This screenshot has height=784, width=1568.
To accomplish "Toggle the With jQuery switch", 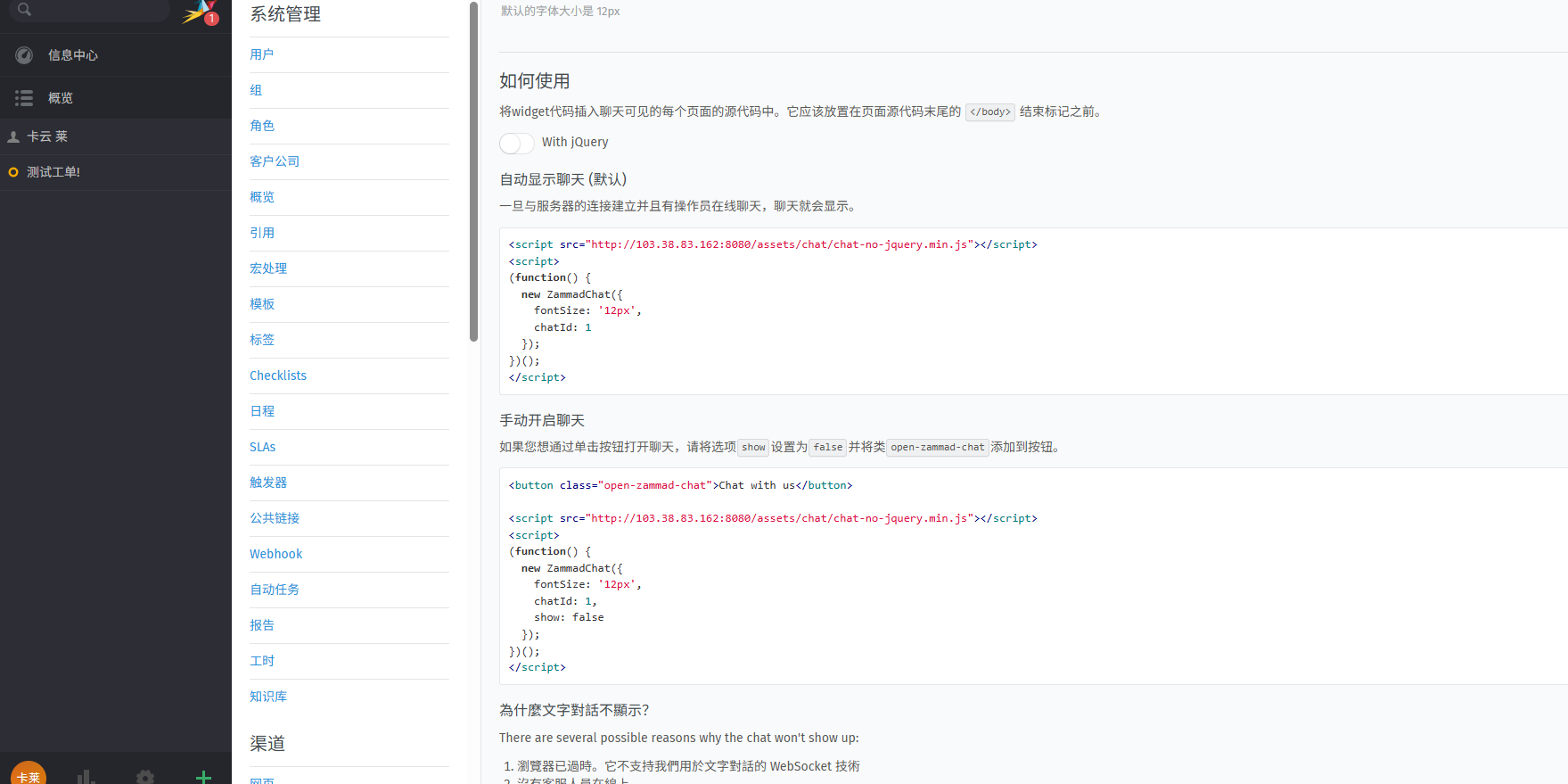I will coord(517,143).
